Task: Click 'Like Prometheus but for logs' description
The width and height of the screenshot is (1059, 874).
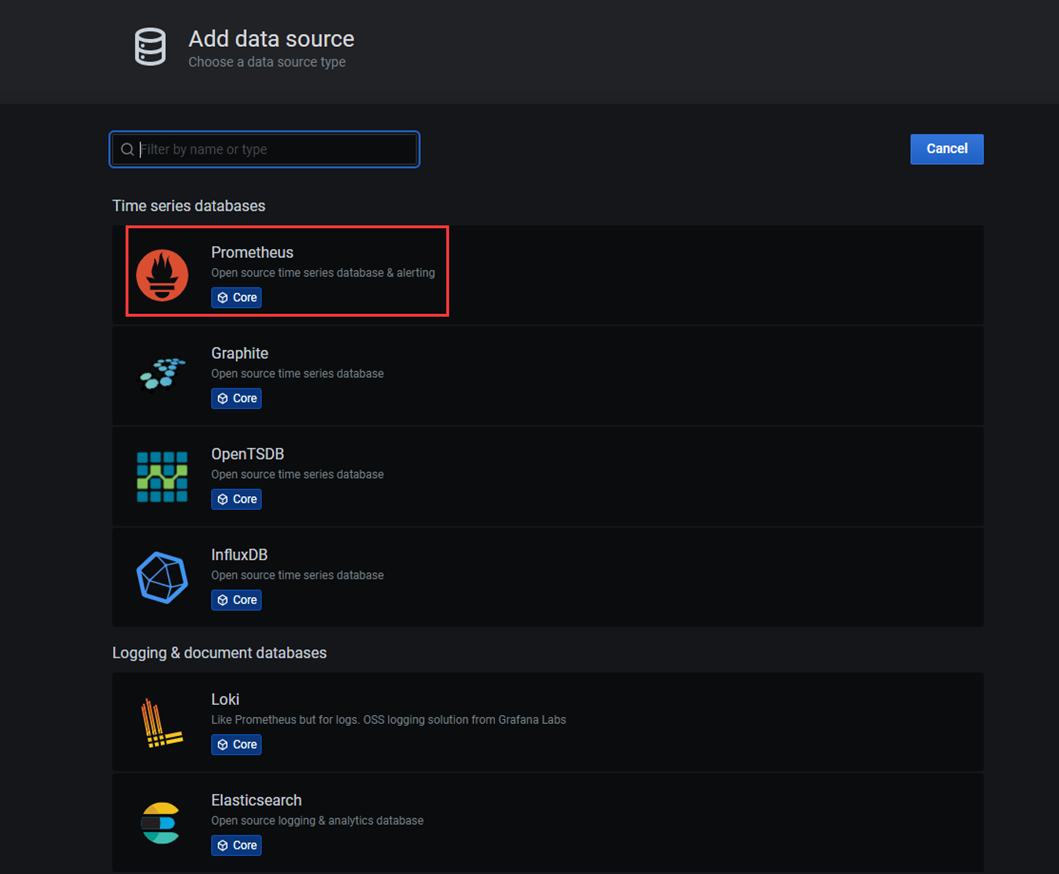Action: click(x=388, y=720)
